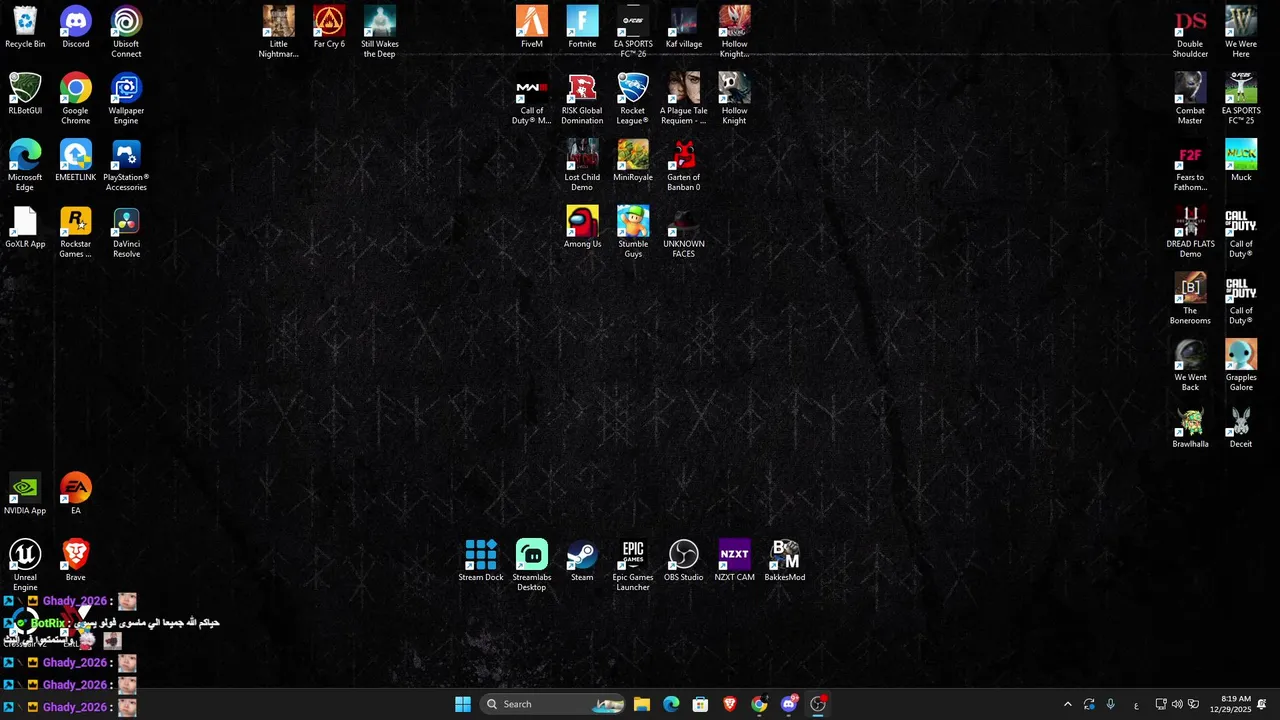The image size is (1280, 720).
Task: Launch Combat Master shortcut
Action: click(x=1190, y=99)
